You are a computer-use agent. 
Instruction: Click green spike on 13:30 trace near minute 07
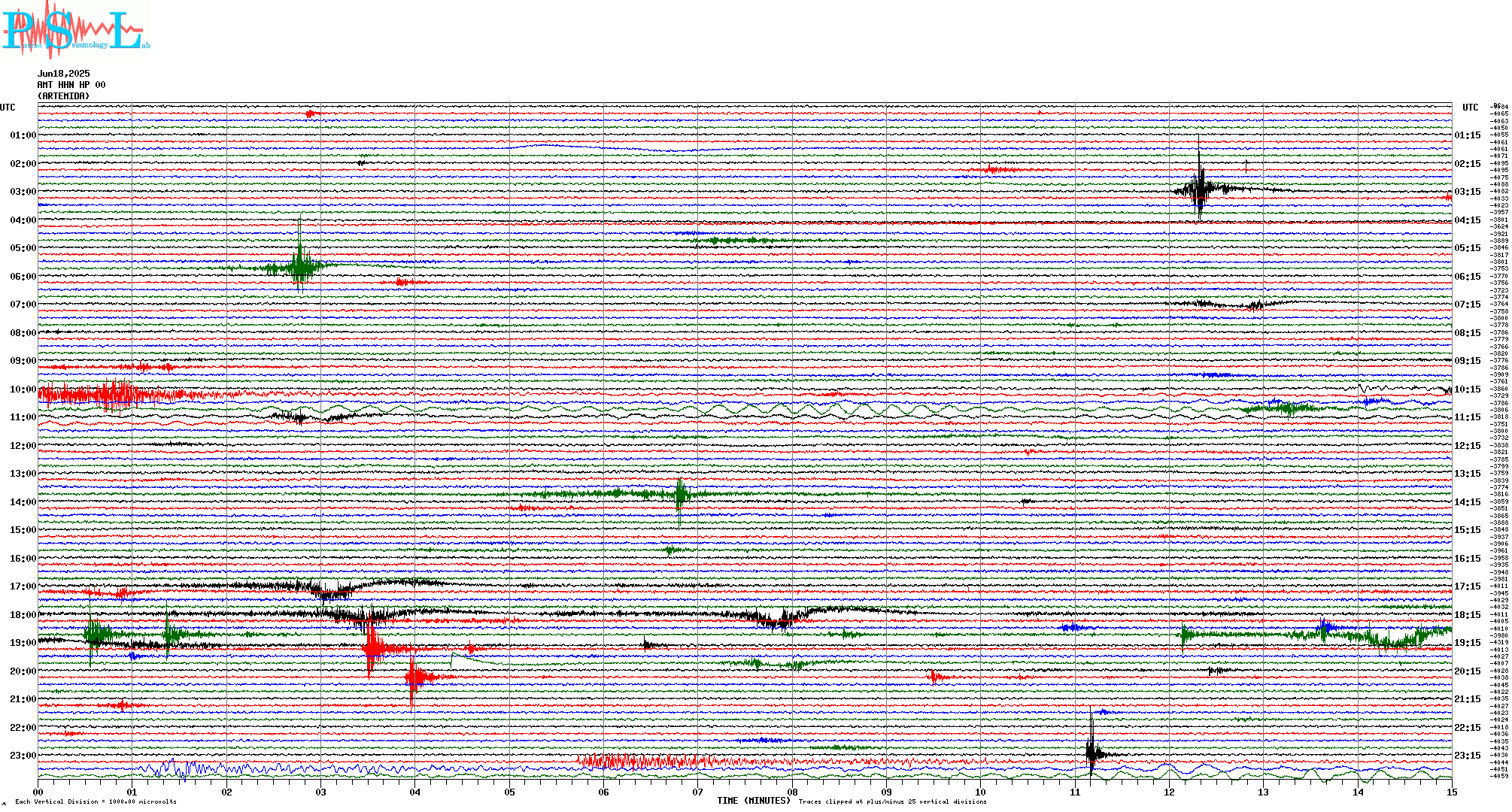tap(680, 494)
